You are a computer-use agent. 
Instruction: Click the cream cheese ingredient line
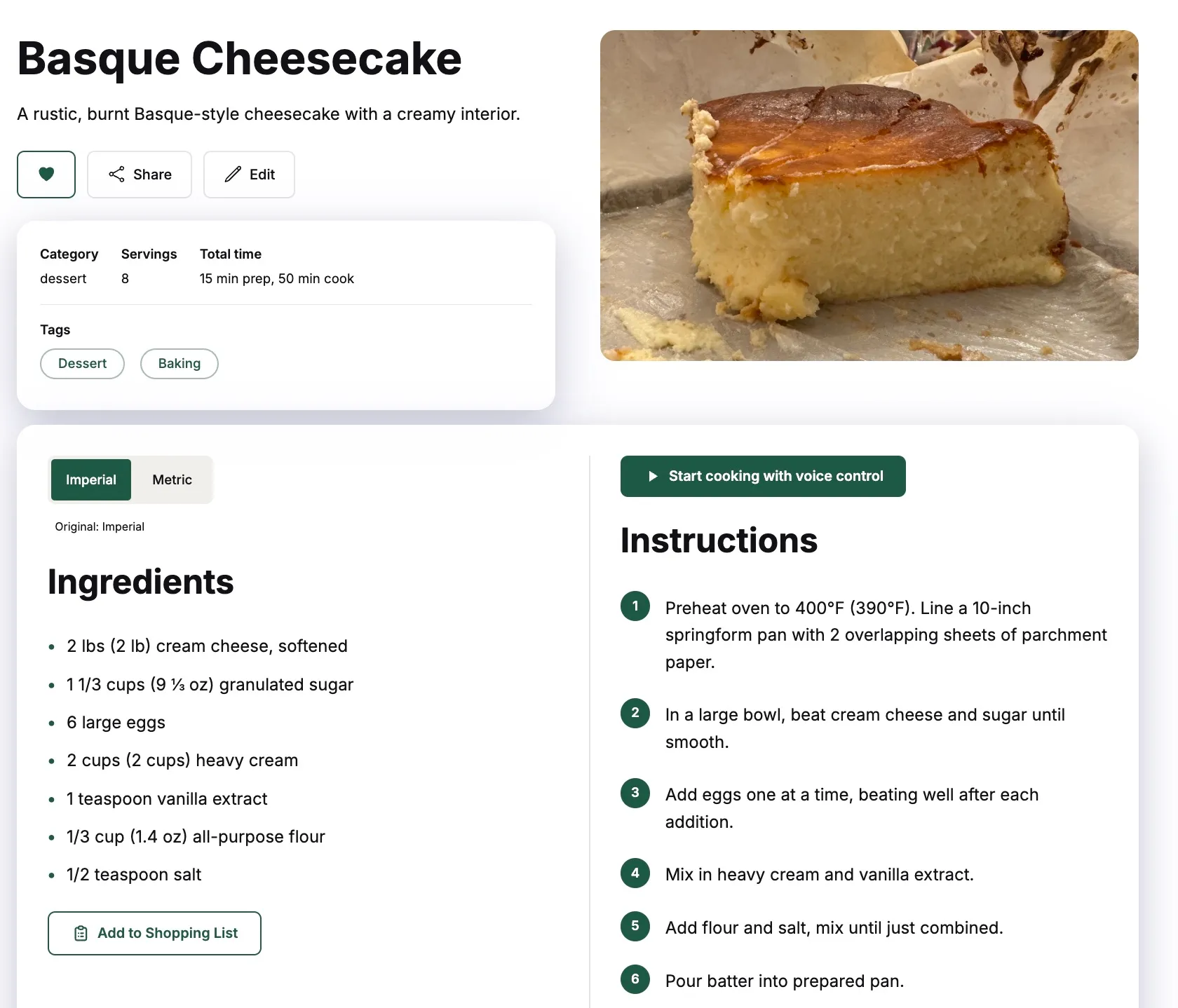tap(207, 646)
